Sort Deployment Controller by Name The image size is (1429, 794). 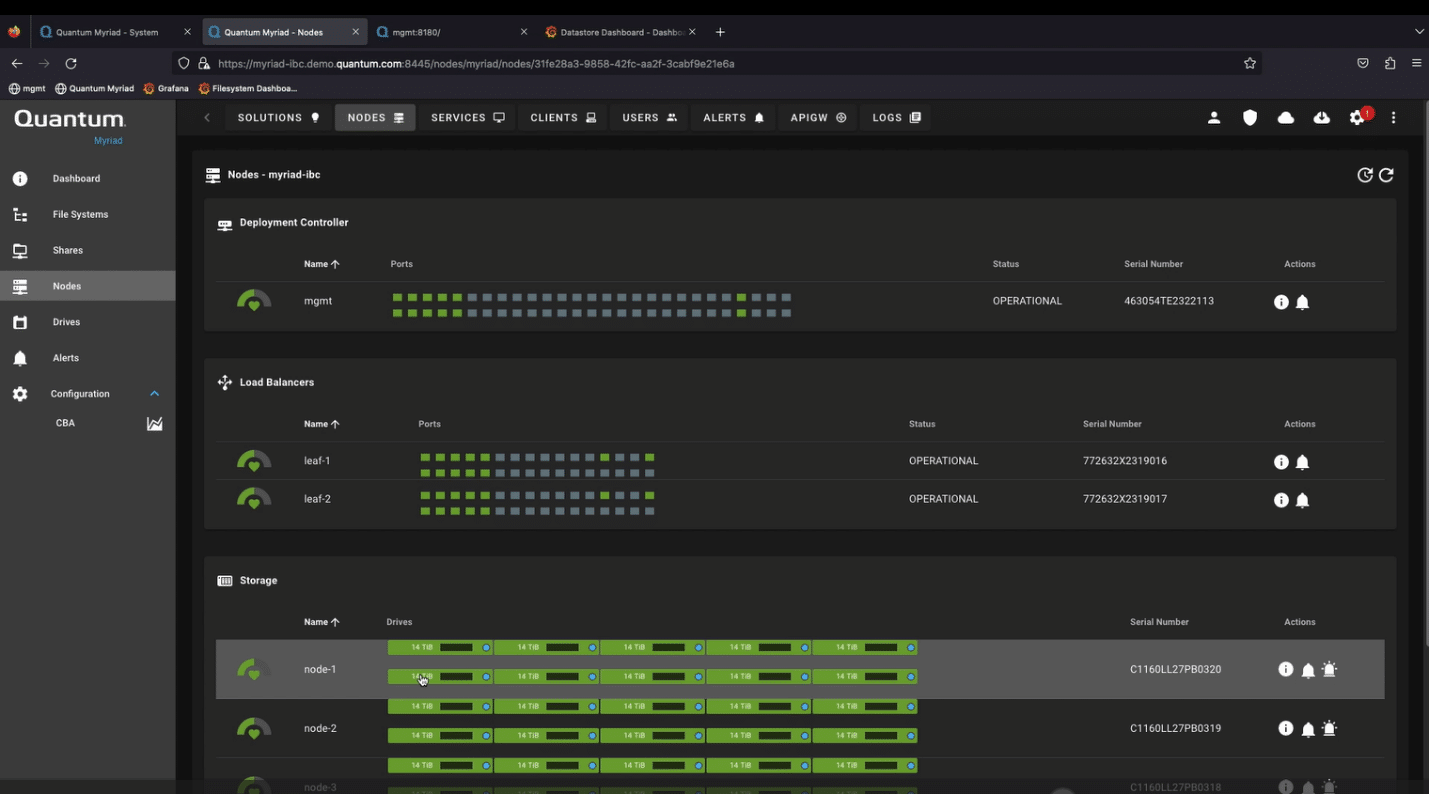321,264
